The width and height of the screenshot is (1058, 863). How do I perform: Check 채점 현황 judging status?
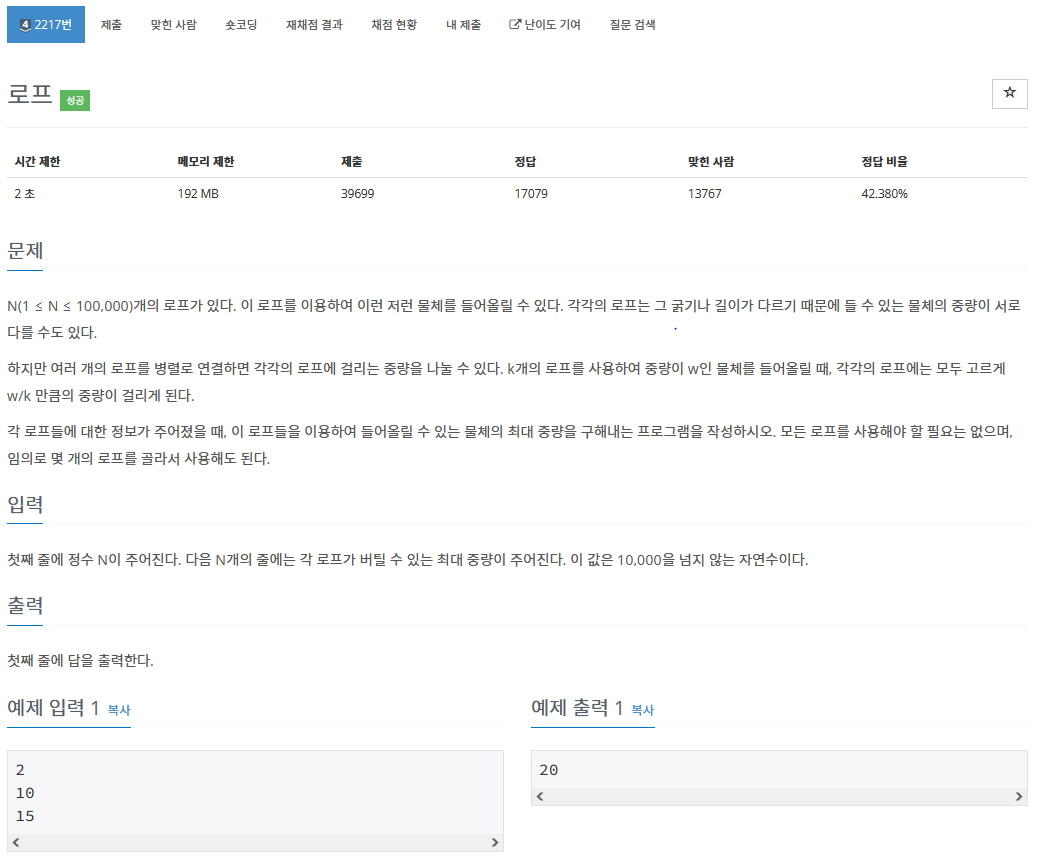pyautogui.click(x=392, y=24)
